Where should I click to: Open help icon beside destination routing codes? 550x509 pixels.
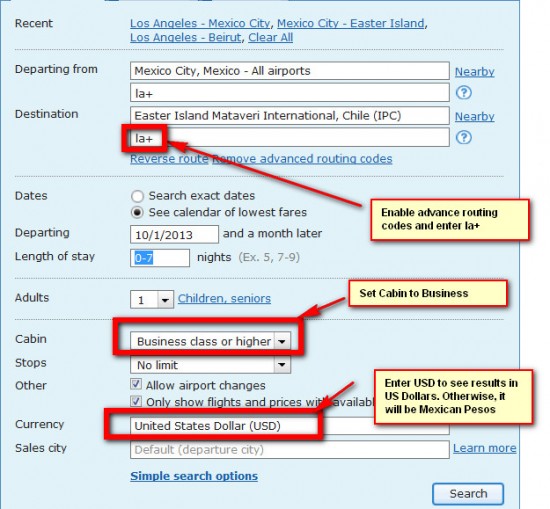point(463,137)
